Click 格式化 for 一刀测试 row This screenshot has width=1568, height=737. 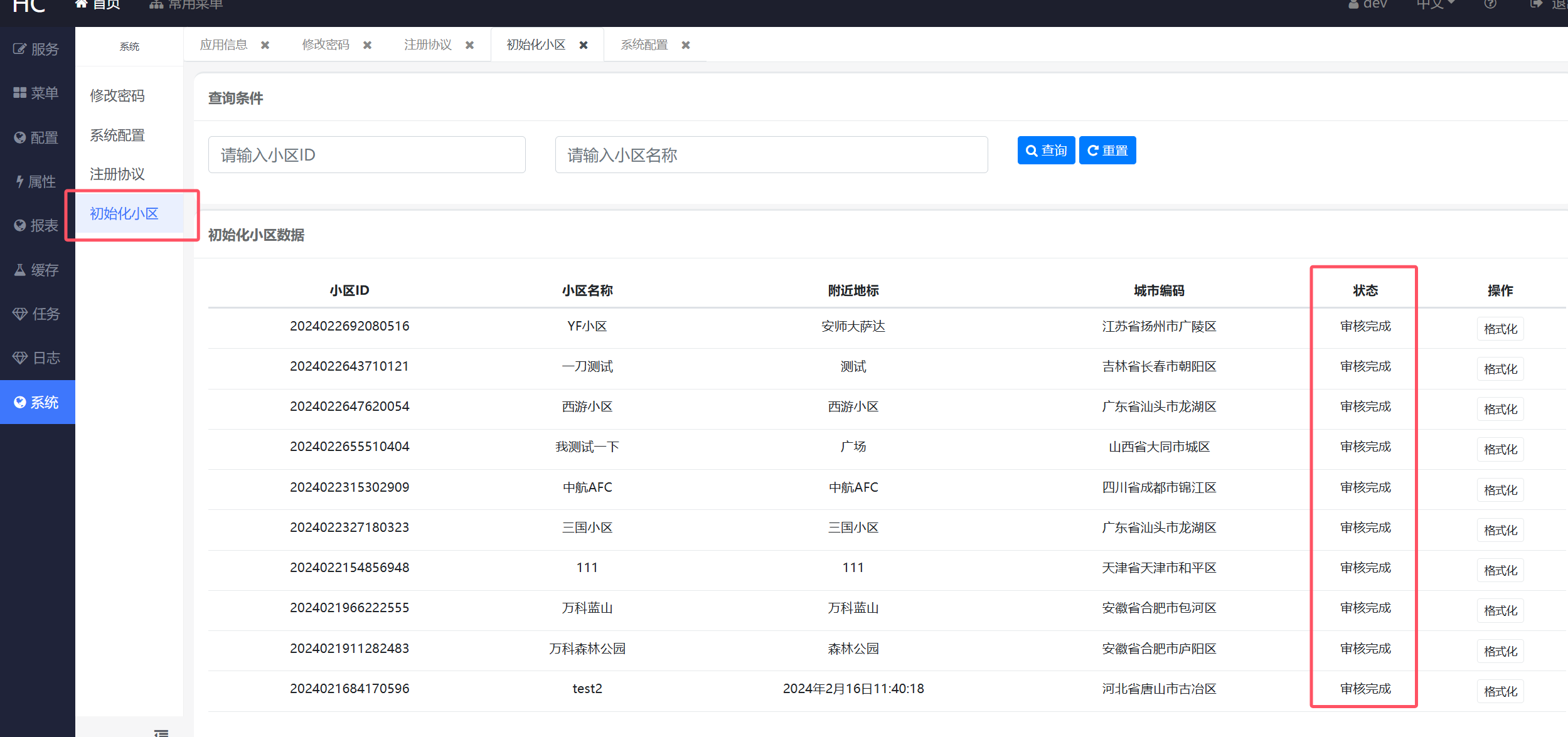[x=1500, y=369]
